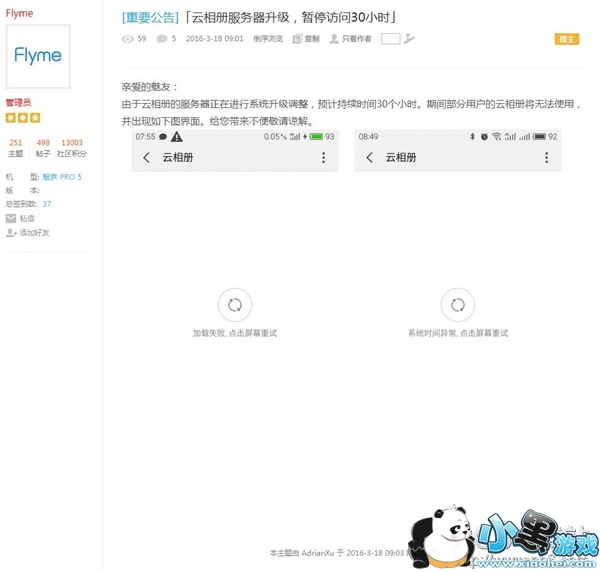Viewport: 600px width, 572px height.
Task: Tap back arrow in left 云相册 screenshot
Action: point(146,158)
